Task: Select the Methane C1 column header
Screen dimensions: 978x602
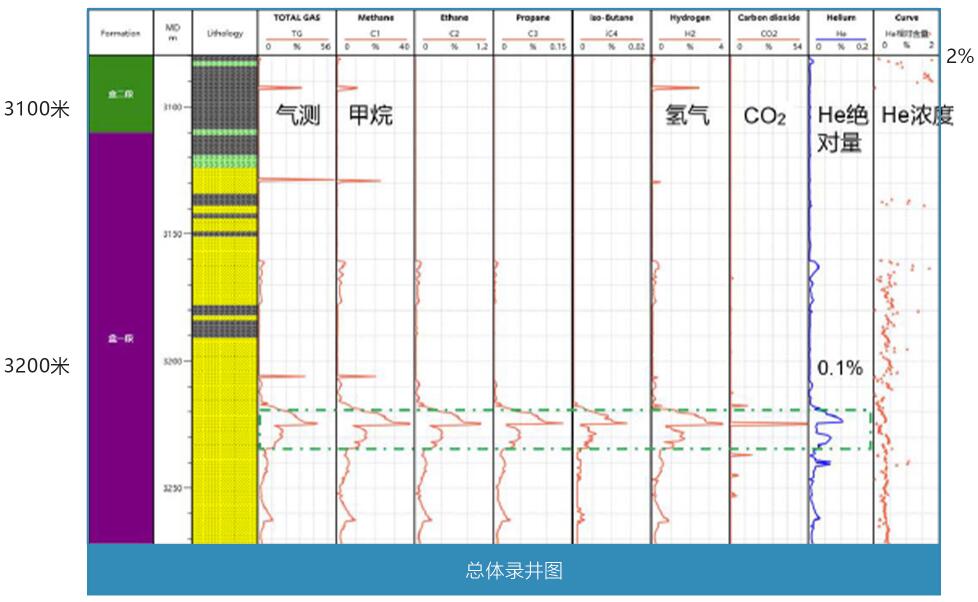Action: tap(375, 18)
